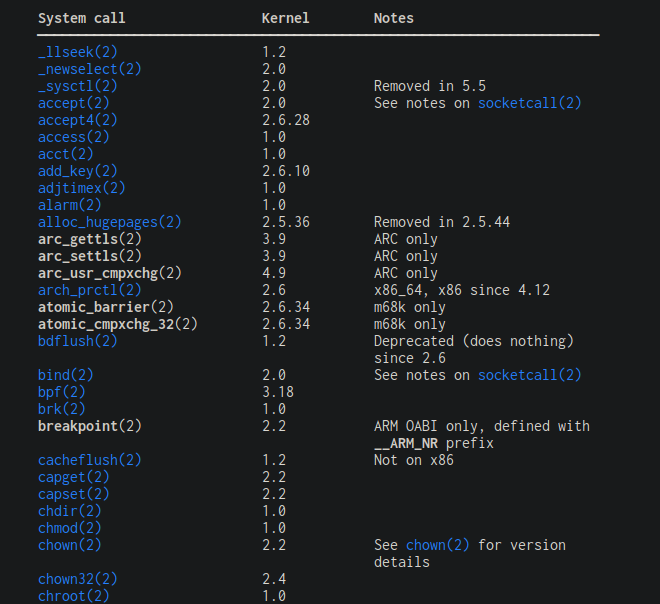Follow the adjtimex(2) link
The height and width of the screenshot is (604, 660).
point(82,188)
